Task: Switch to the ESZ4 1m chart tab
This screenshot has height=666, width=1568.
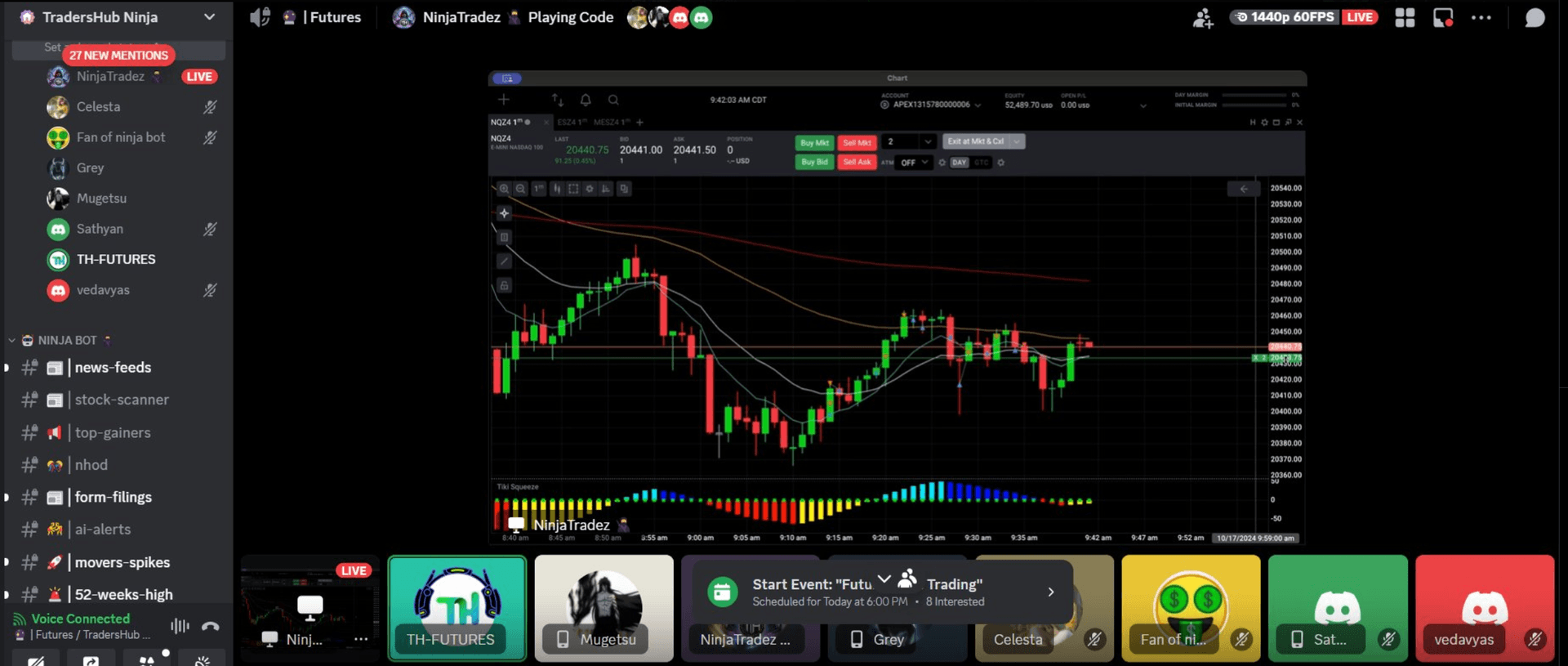Action: pyautogui.click(x=571, y=122)
